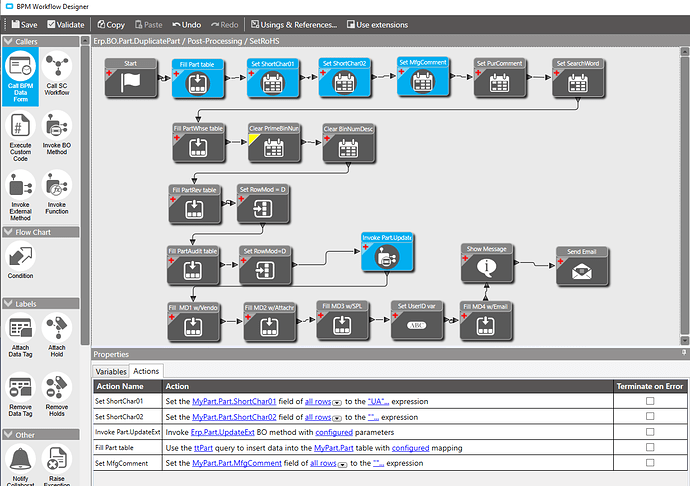
Task: Choose the Attach Hold label item
Action: pos(57,335)
